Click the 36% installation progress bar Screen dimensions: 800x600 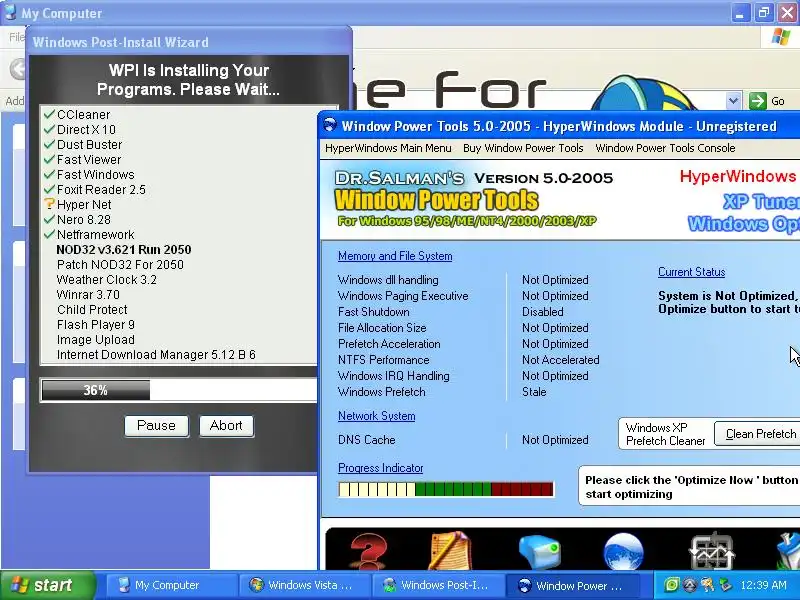pyautogui.click(x=179, y=390)
